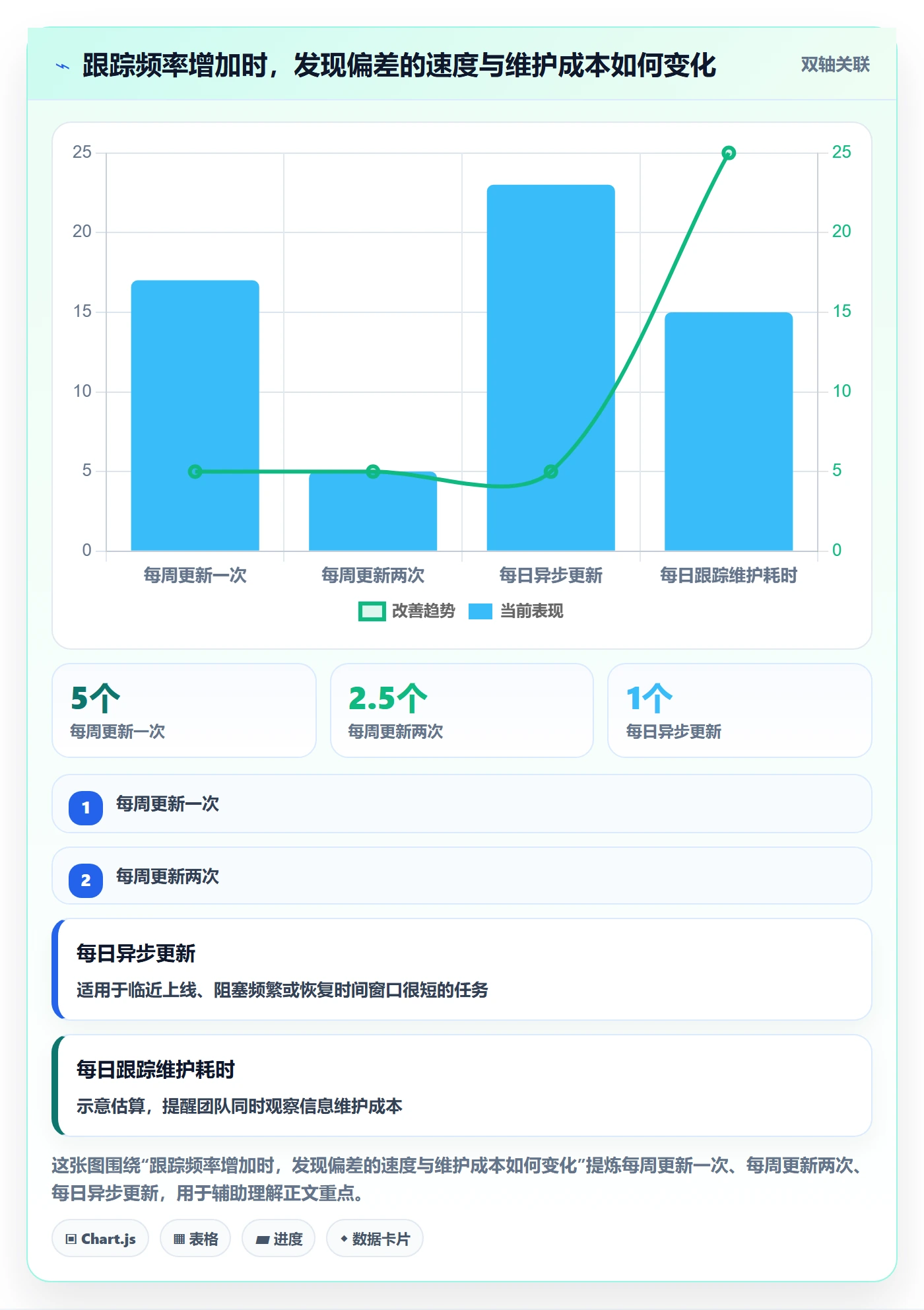Click the green 改善趋势 legend swatch
Screen dimensions: 924x1310
pyautogui.click(x=372, y=611)
